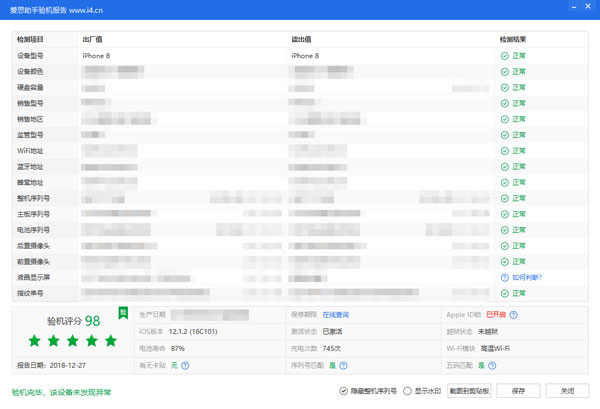This screenshot has width=600, height=409.
Task: Click the green check icon in 销售型号 row
Action: (505, 103)
